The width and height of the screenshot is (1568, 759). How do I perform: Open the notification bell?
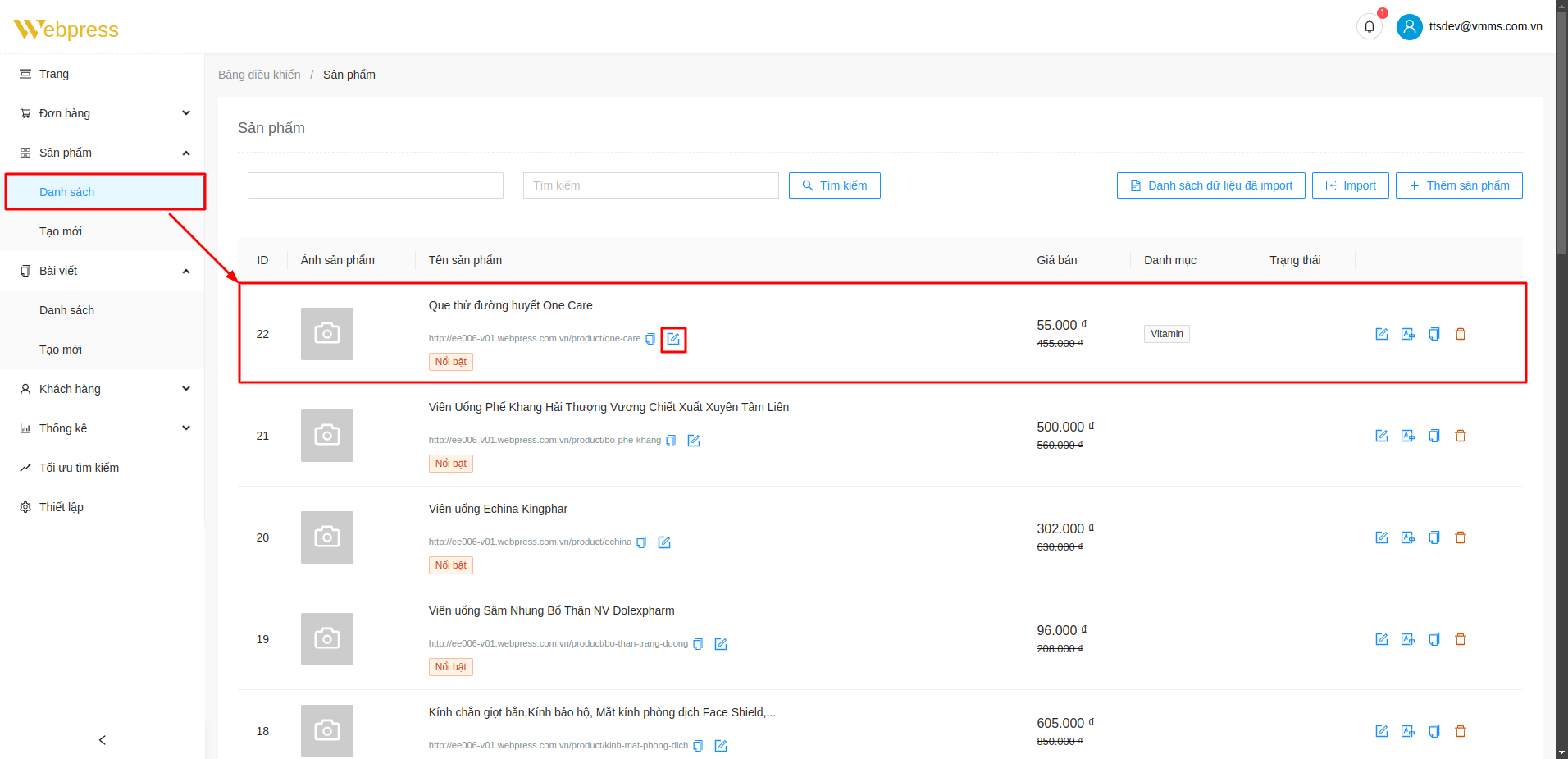tap(1369, 27)
